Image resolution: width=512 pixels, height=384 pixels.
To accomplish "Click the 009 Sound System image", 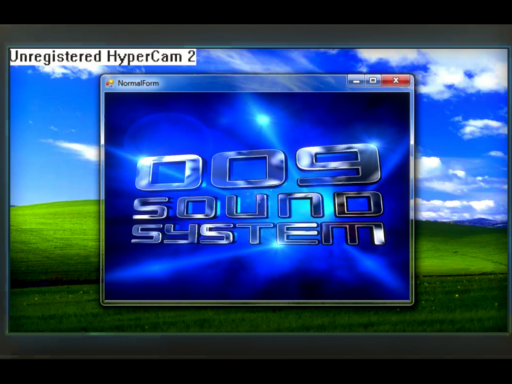I will [x=257, y=196].
